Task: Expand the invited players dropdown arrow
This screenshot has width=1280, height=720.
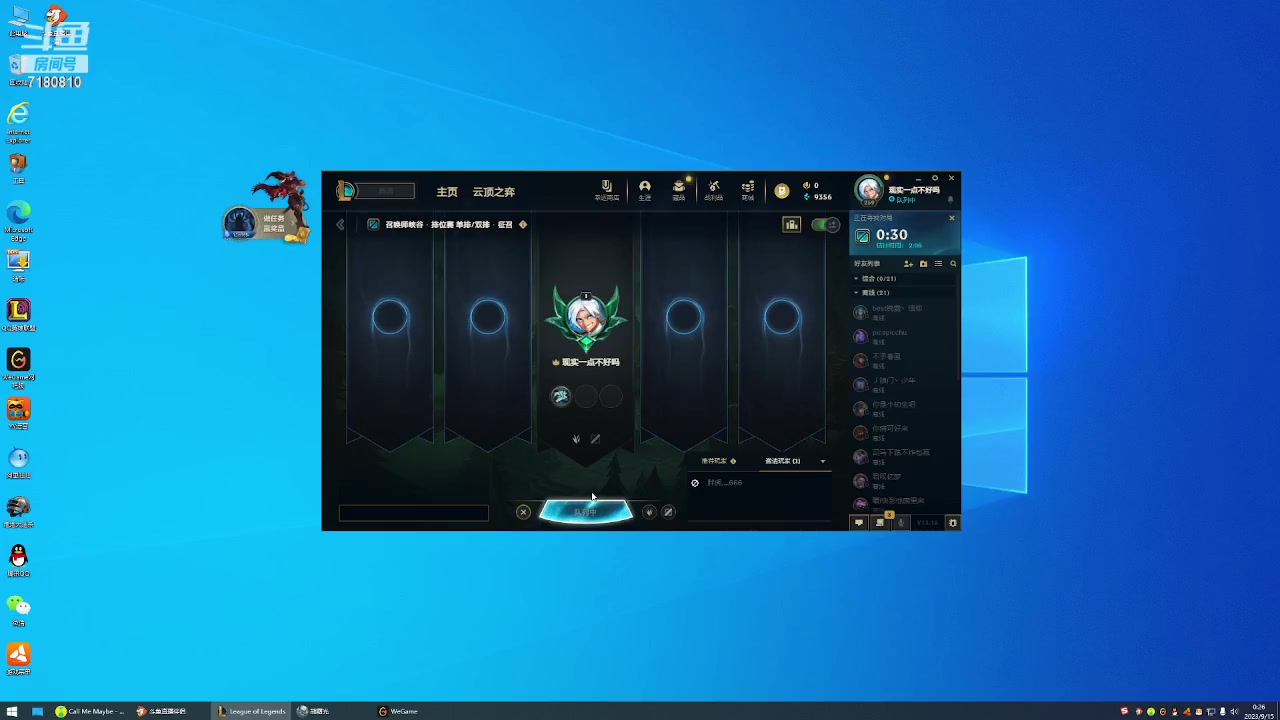Action: point(823,461)
